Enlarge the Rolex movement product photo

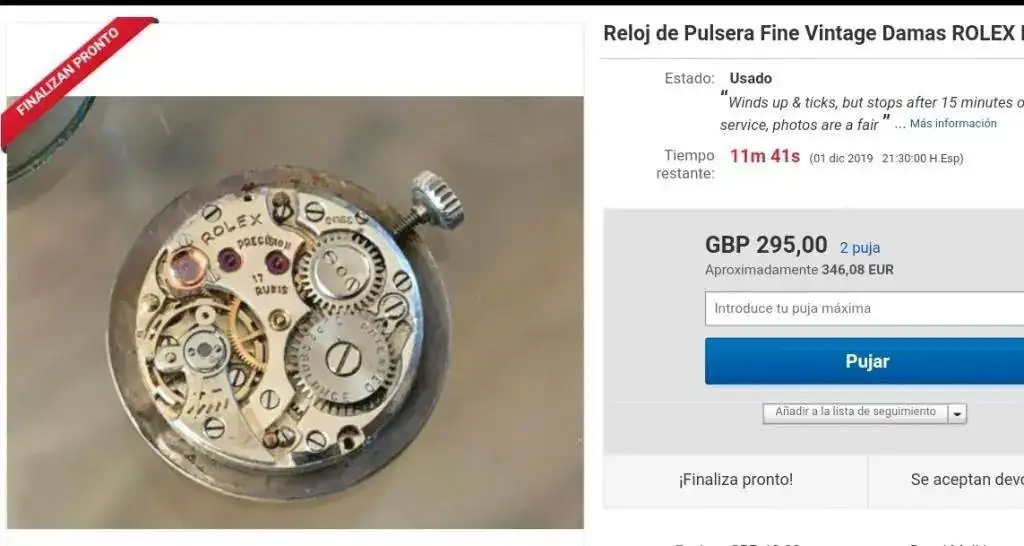[x=295, y=312]
